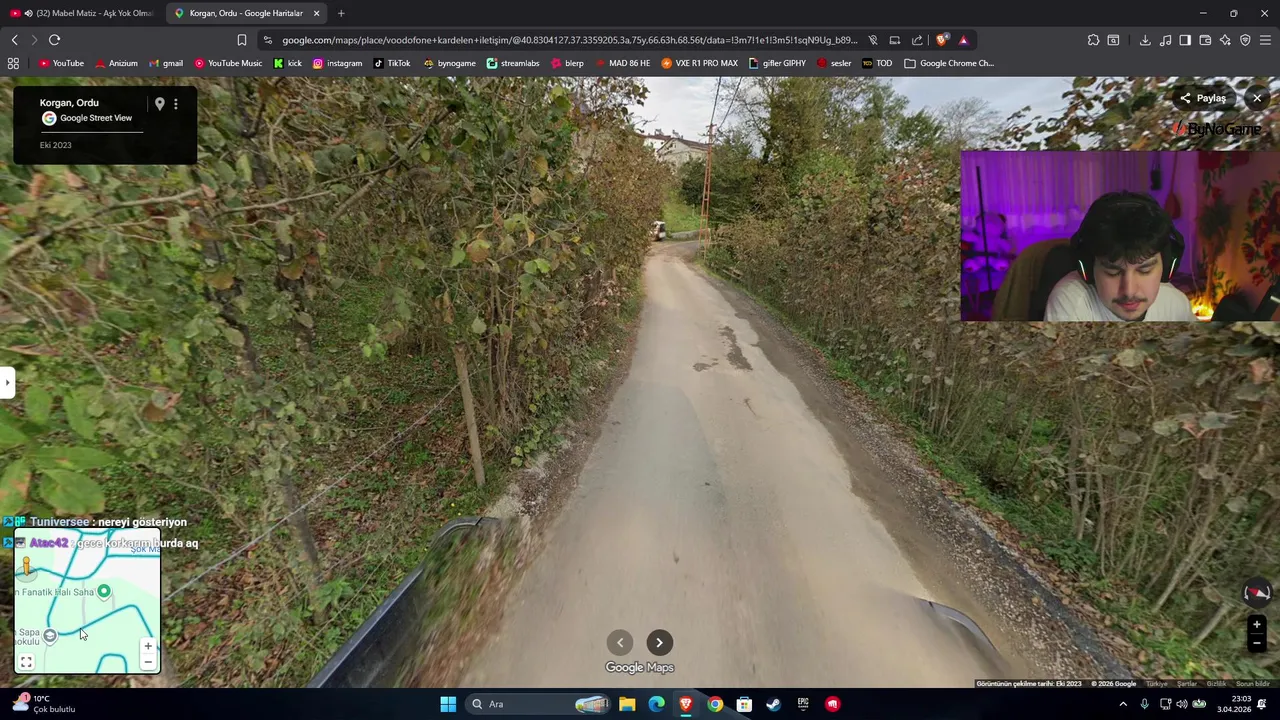The height and width of the screenshot is (720, 1280).
Task: Open the sesler bookmark
Action: click(833, 63)
